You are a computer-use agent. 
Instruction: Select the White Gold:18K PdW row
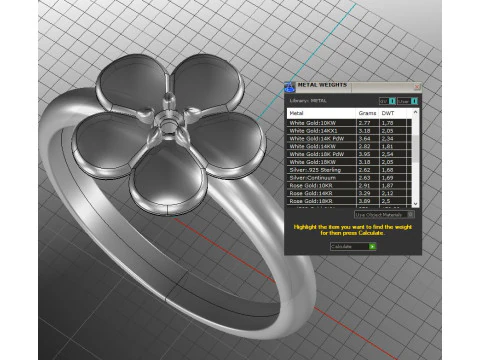349,154
